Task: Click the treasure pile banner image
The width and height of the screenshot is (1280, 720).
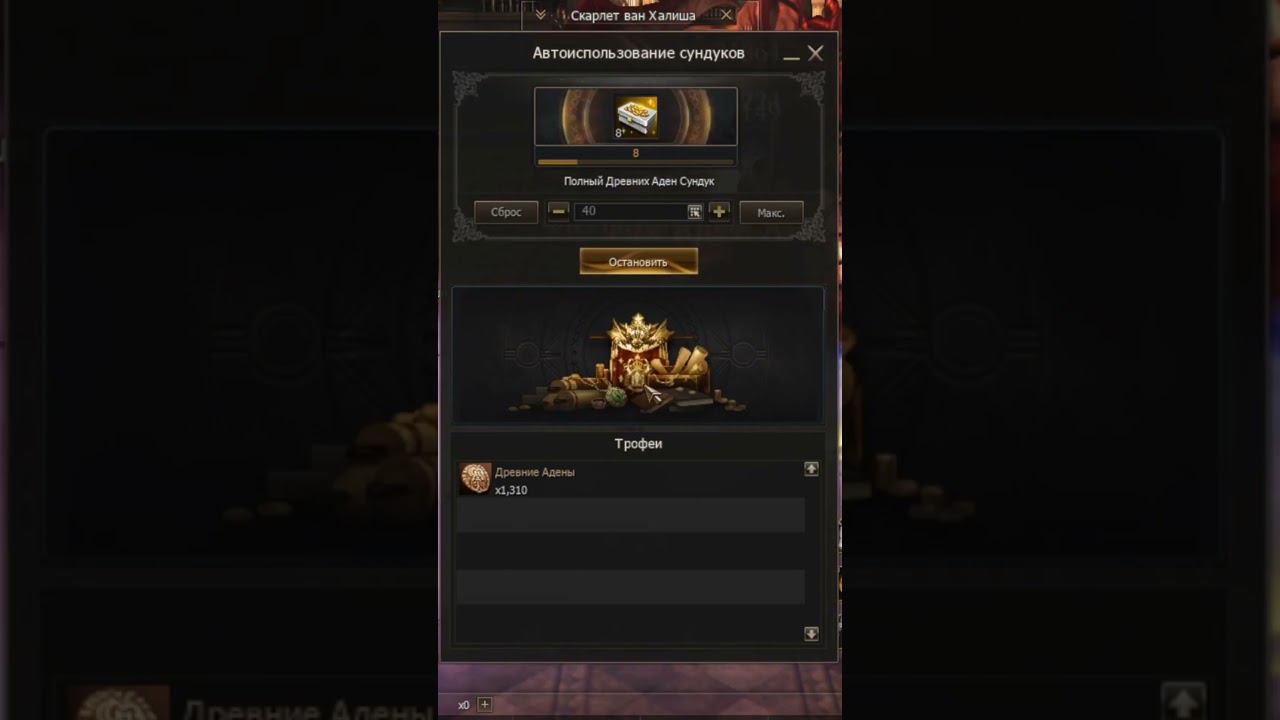Action: (638, 355)
